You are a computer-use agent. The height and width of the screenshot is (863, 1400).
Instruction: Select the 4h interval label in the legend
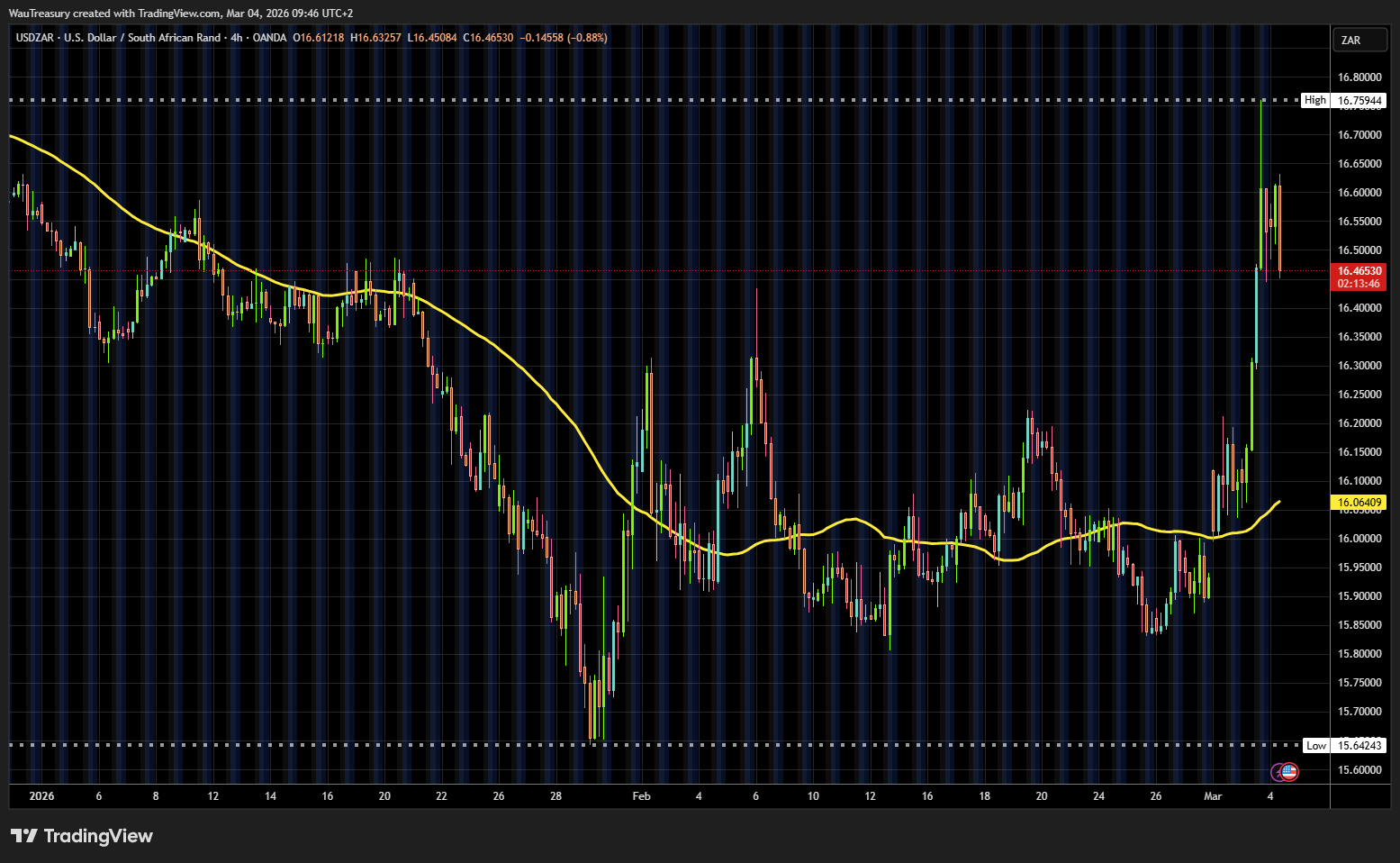click(237, 38)
